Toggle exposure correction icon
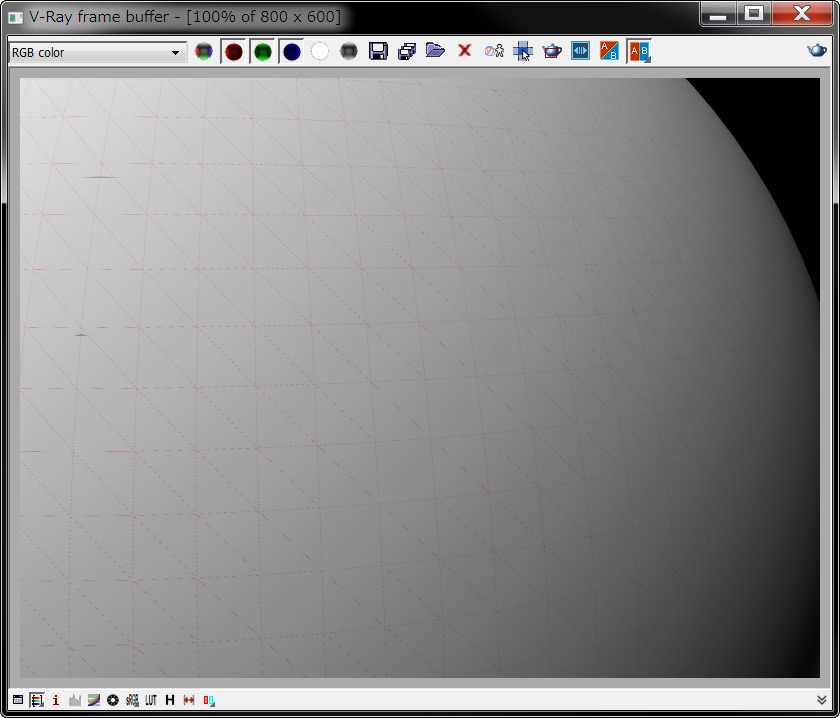Image resolution: width=840 pixels, height=718 pixels. 112,700
